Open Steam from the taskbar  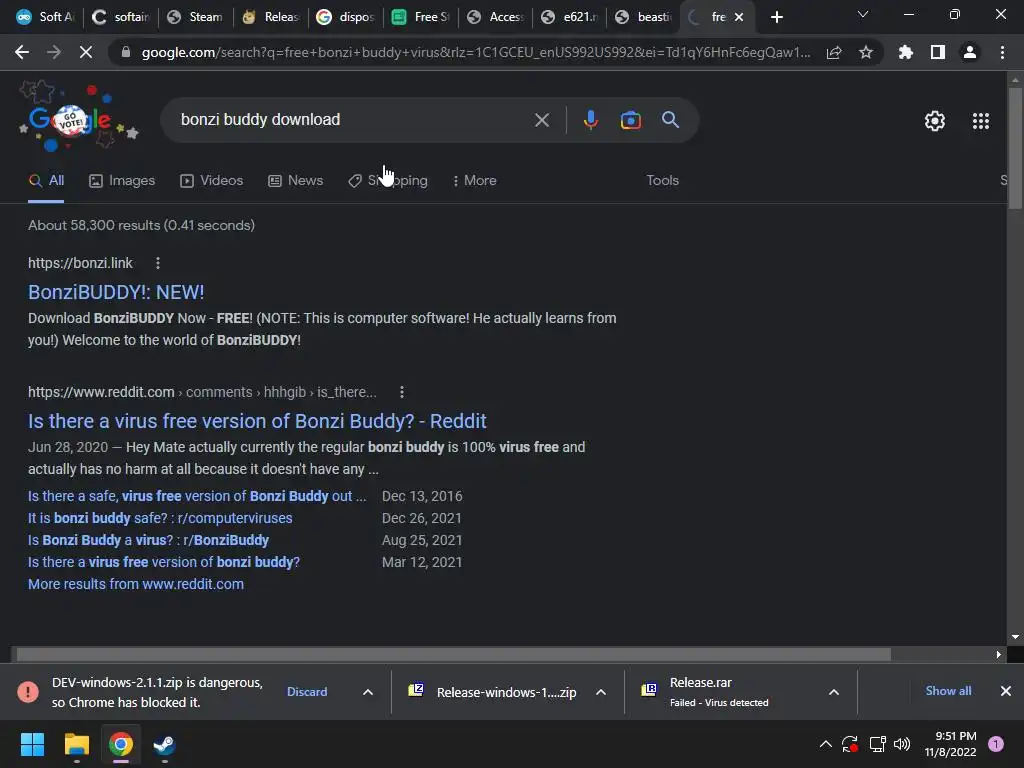click(164, 744)
